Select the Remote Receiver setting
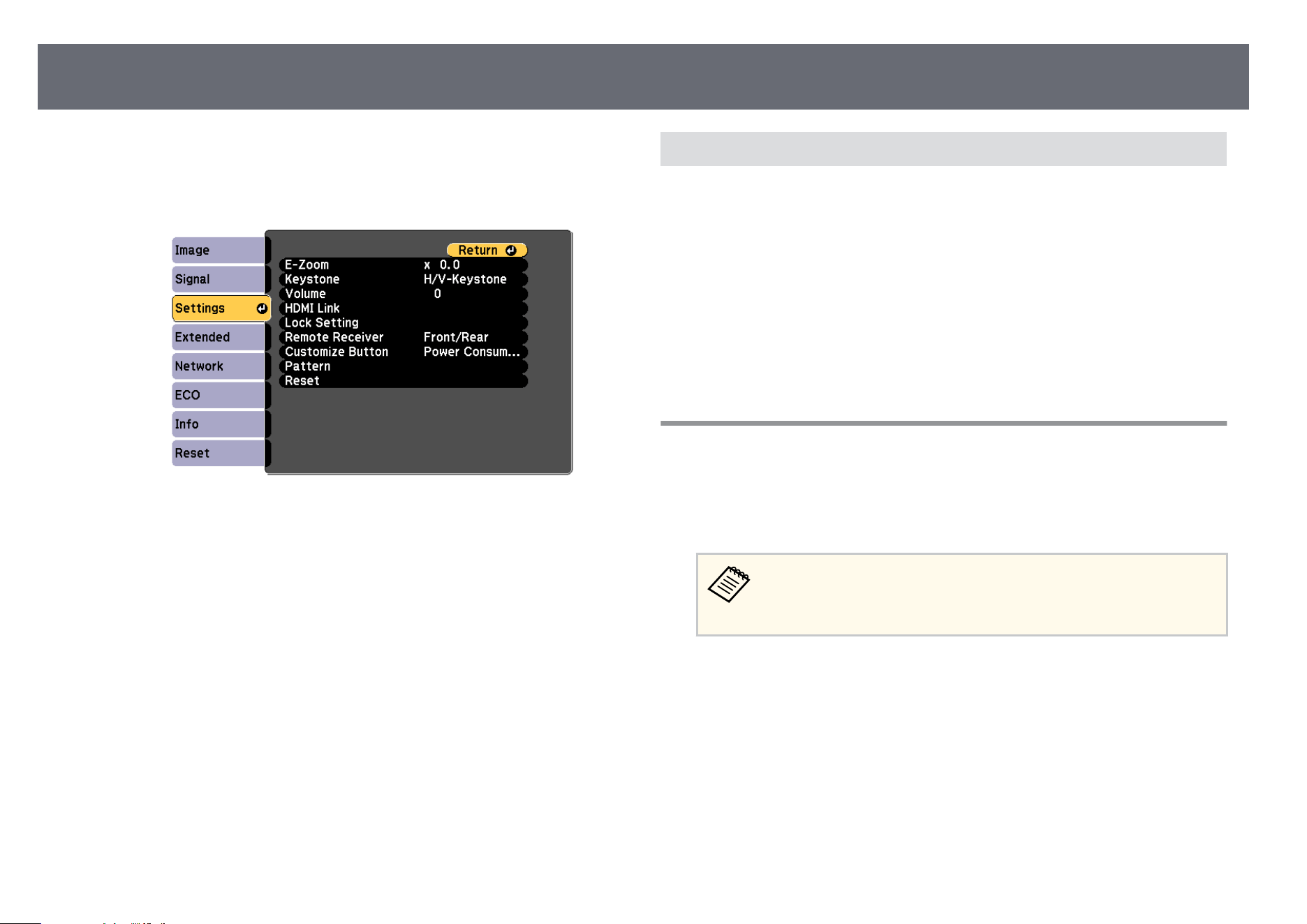Image resolution: width=1307 pixels, height=924 pixels. tap(404, 337)
